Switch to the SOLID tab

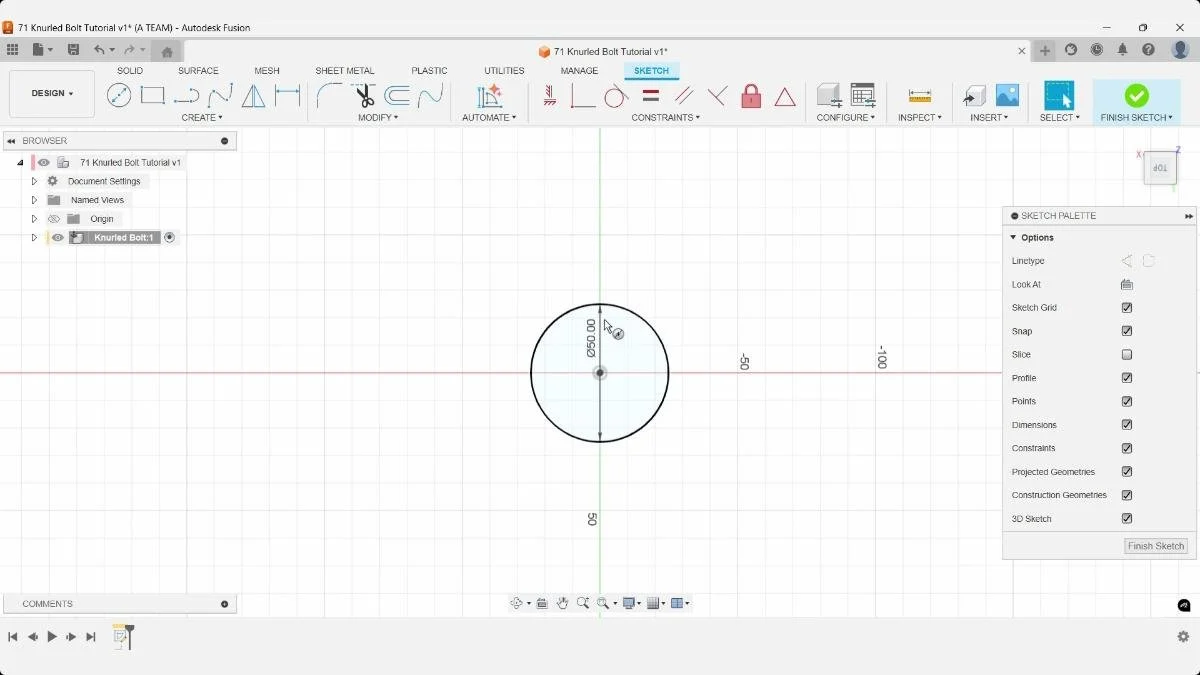coord(130,71)
